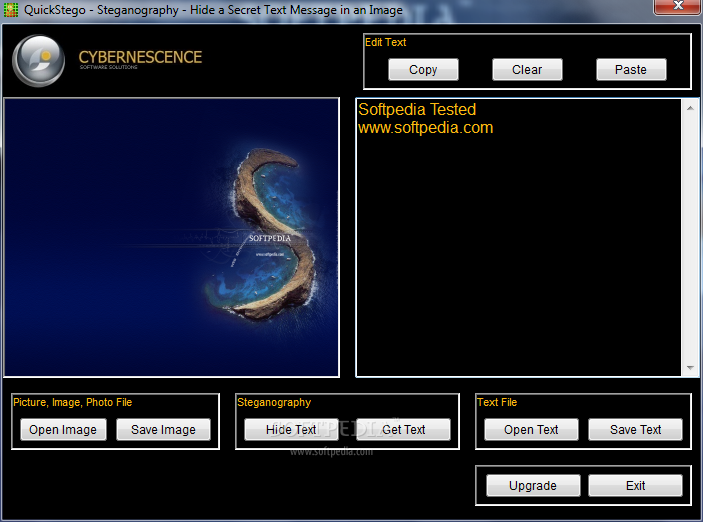703x522 pixels.
Task: Save the picture via Save Image
Action: click(x=163, y=430)
